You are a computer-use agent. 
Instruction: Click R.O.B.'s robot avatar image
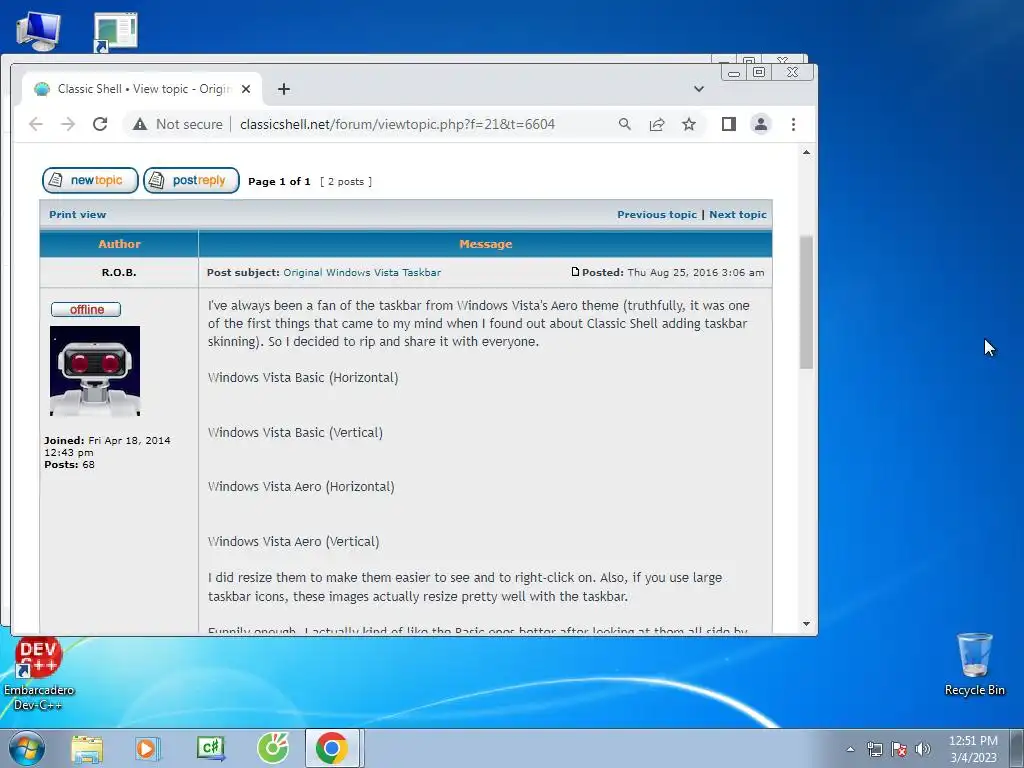pyautogui.click(x=95, y=371)
